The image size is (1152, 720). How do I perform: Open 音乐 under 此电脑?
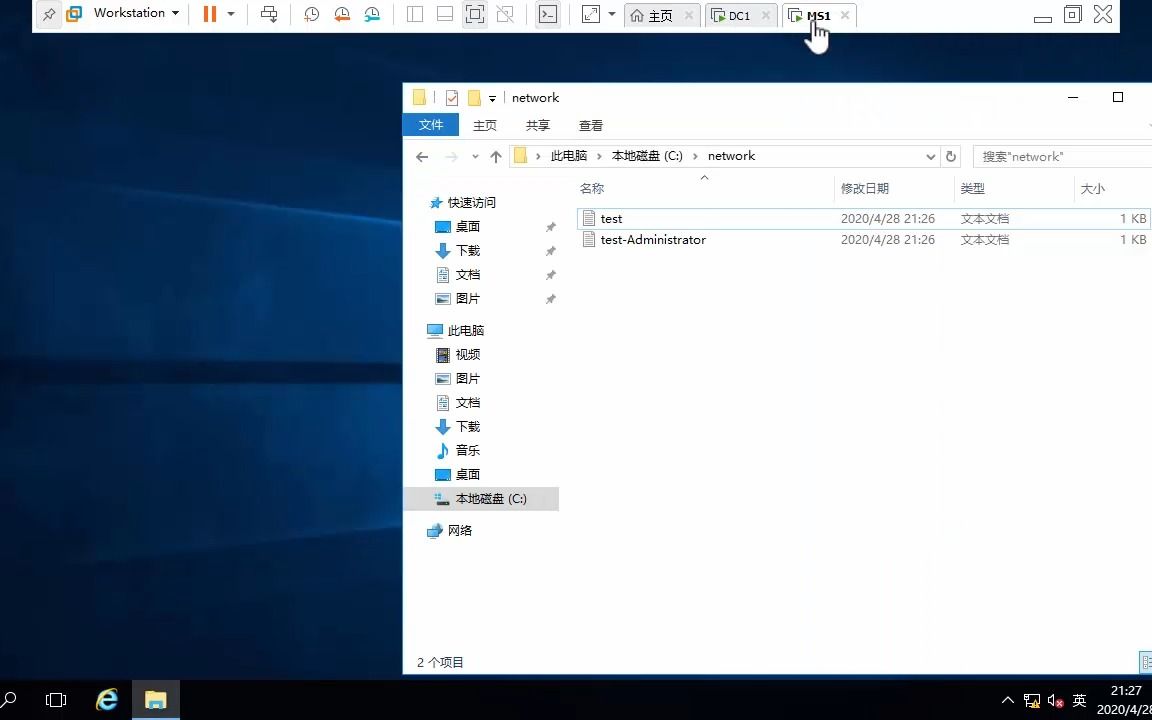(x=467, y=450)
